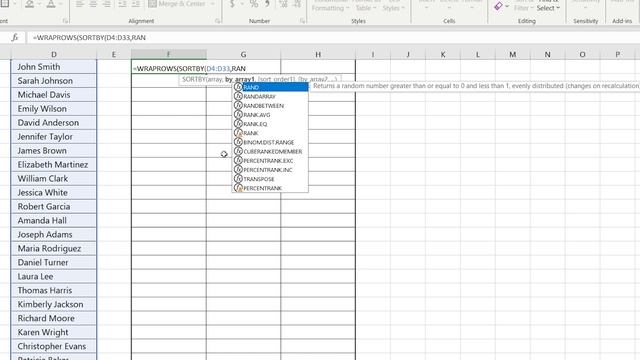
Task: Open the Accounting format dropdown arrow
Action: [242, 4]
